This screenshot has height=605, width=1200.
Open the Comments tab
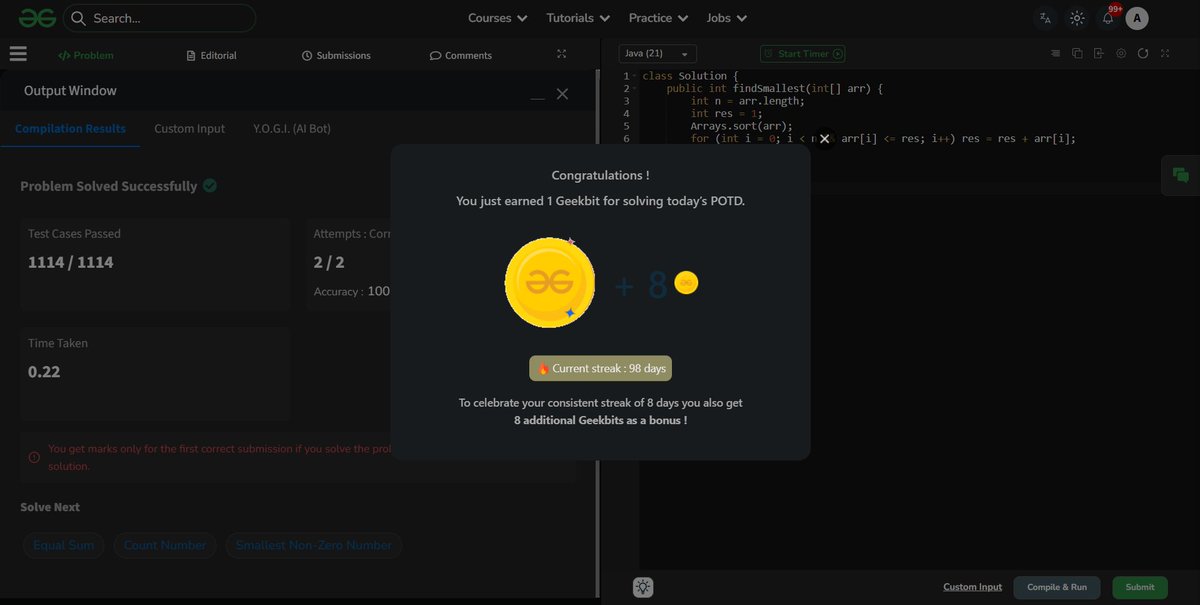click(x=461, y=55)
